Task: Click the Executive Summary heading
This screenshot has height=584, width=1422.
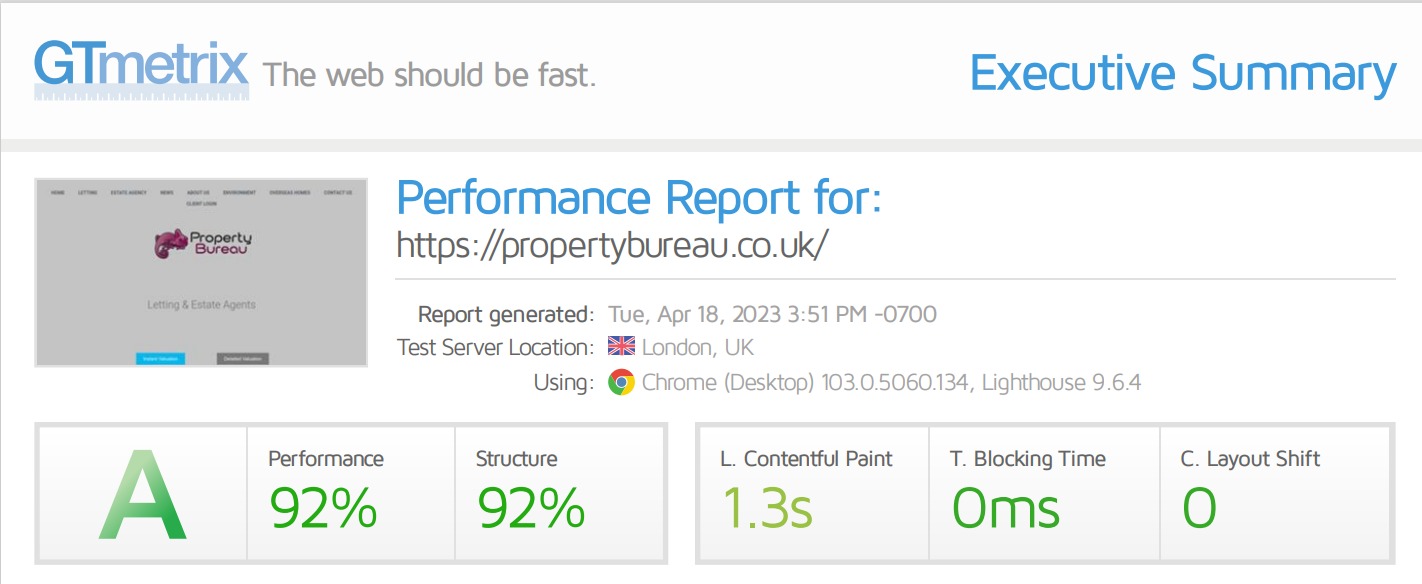Action: 1182,74
